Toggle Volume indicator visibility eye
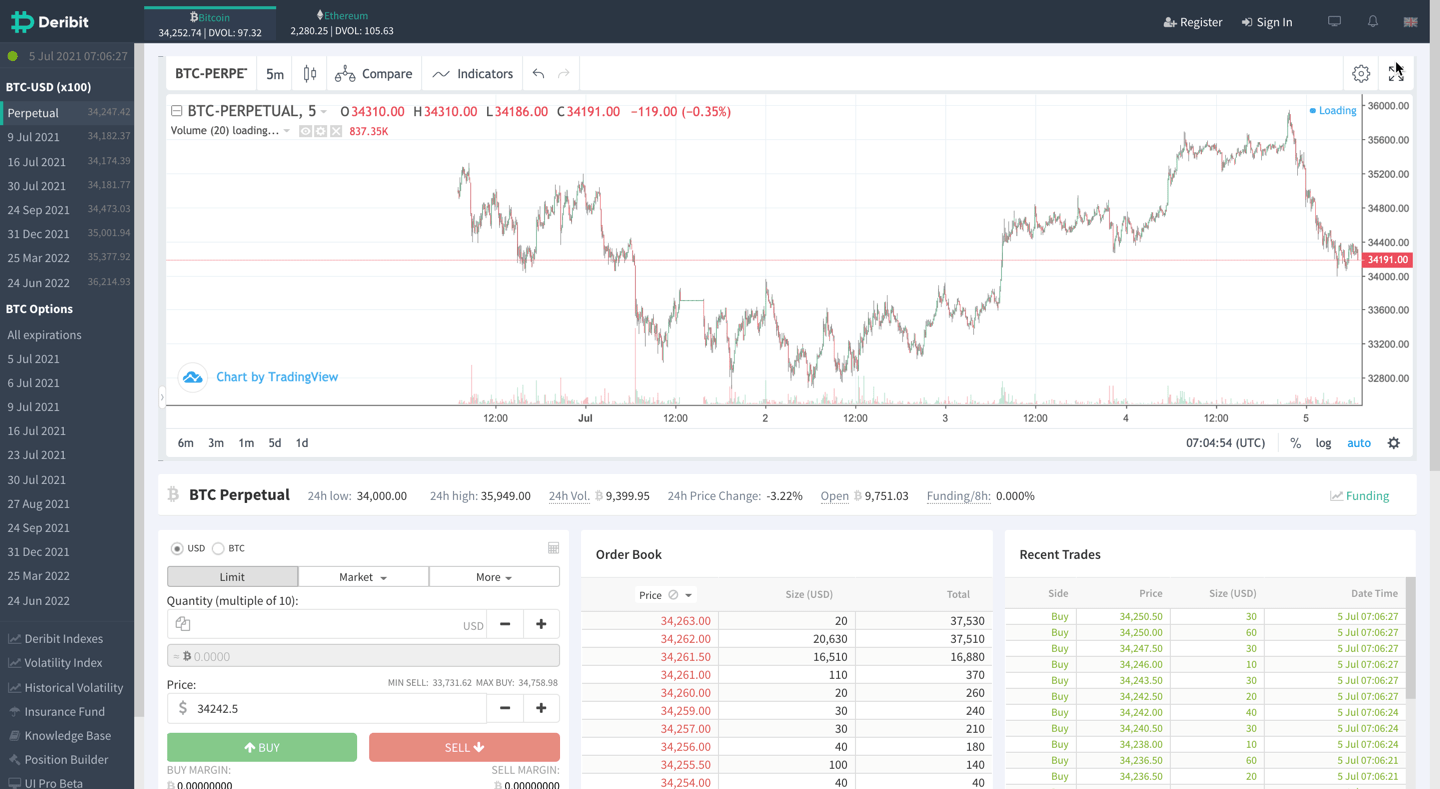 pyautogui.click(x=305, y=131)
